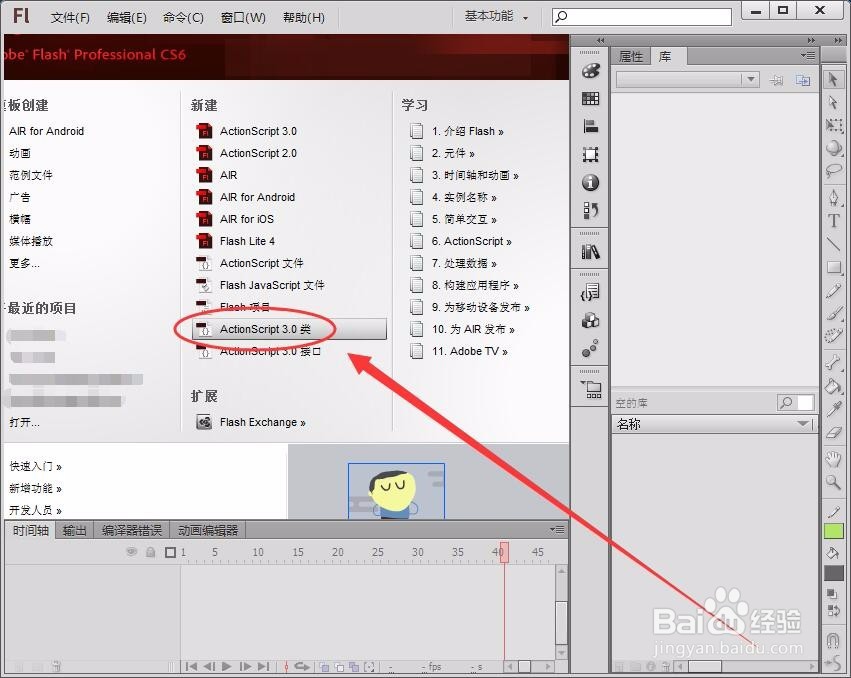Toggle Snap to Objects magnet
This screenshot has width=851, height=678.
833,641
